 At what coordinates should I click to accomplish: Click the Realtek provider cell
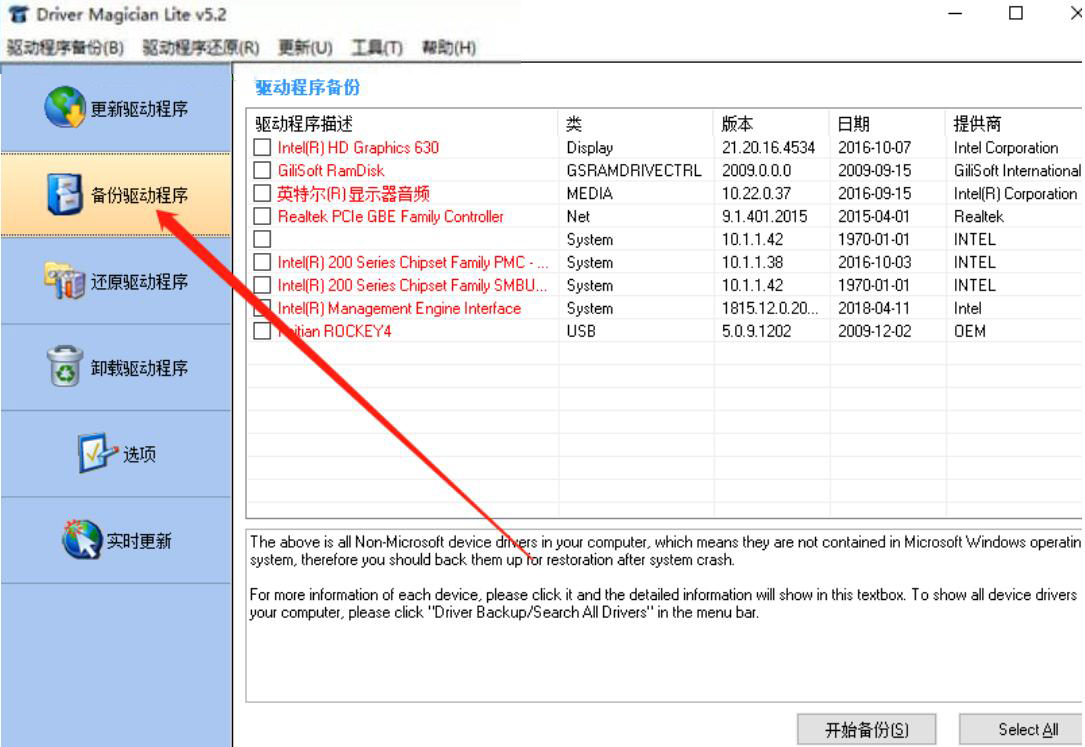(978, 216)
